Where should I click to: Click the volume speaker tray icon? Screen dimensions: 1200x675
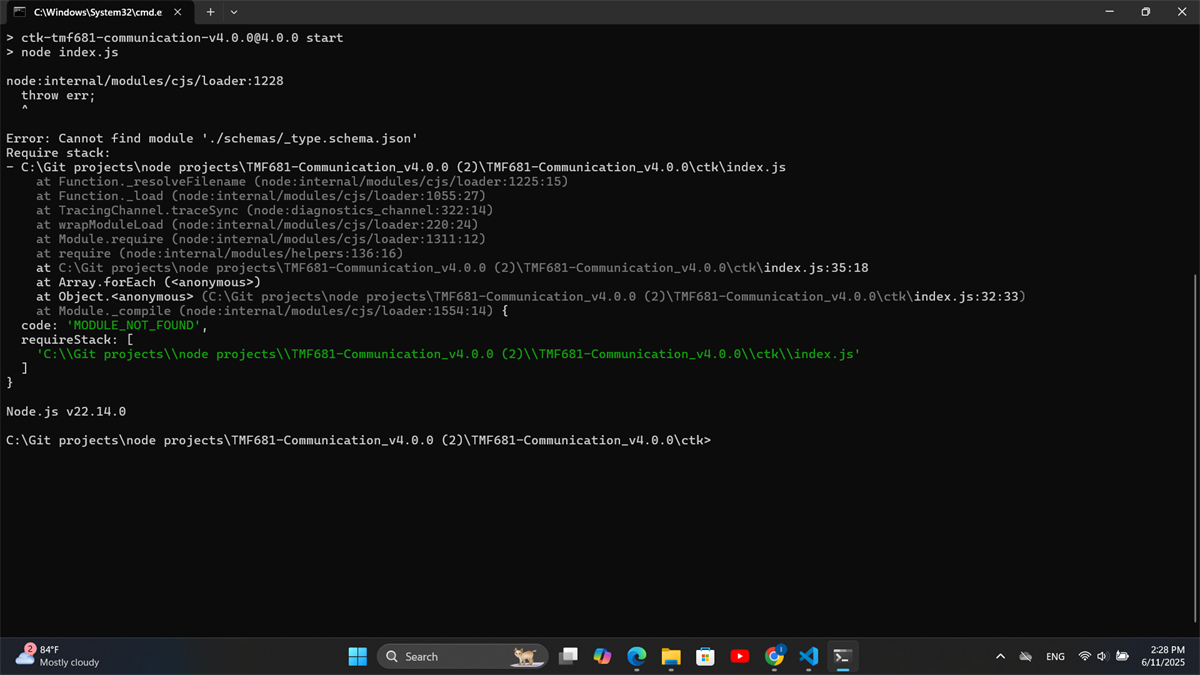(x=1102, y=657)
